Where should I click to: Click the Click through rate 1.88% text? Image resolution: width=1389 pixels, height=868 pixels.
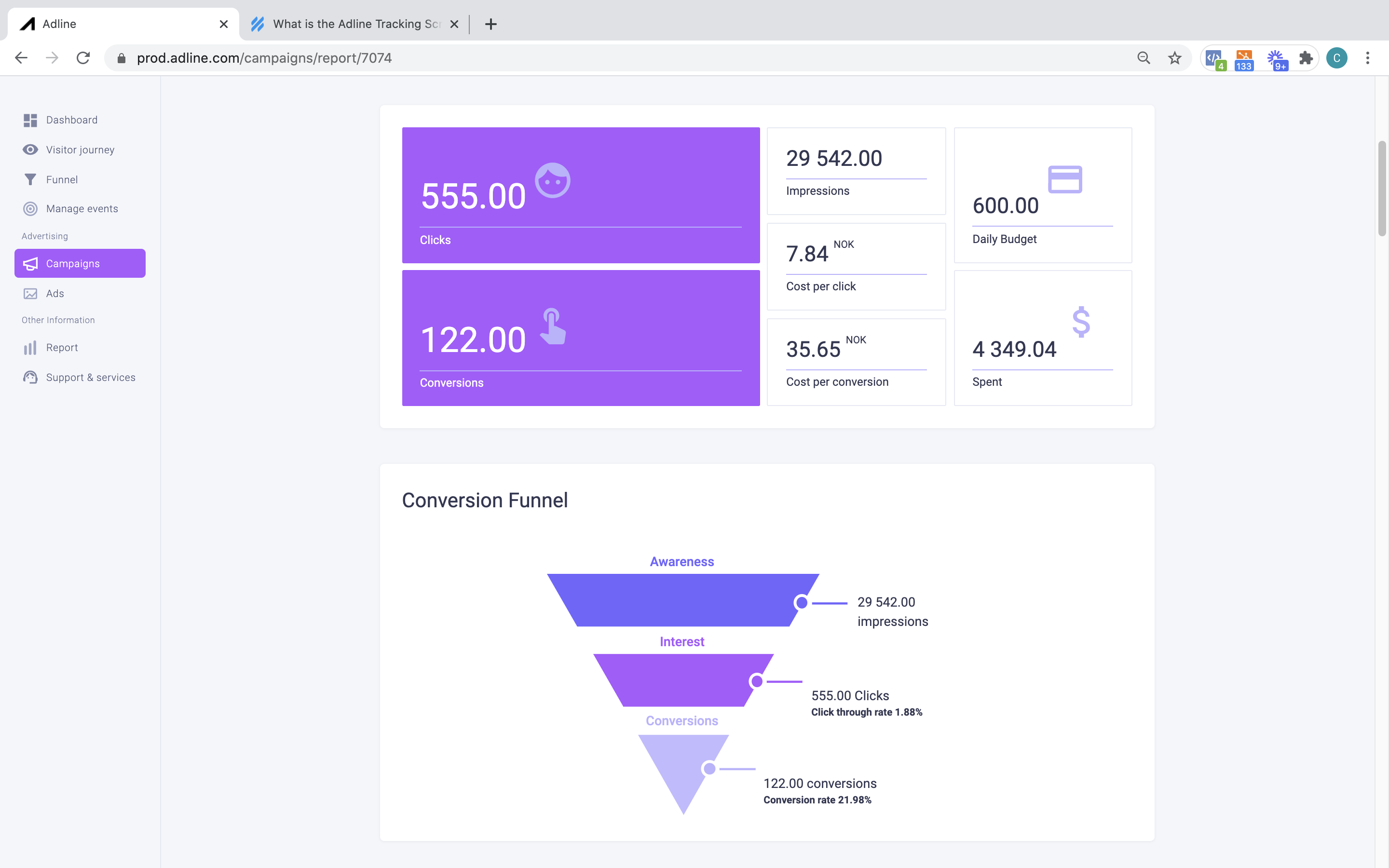pos(867,712)
